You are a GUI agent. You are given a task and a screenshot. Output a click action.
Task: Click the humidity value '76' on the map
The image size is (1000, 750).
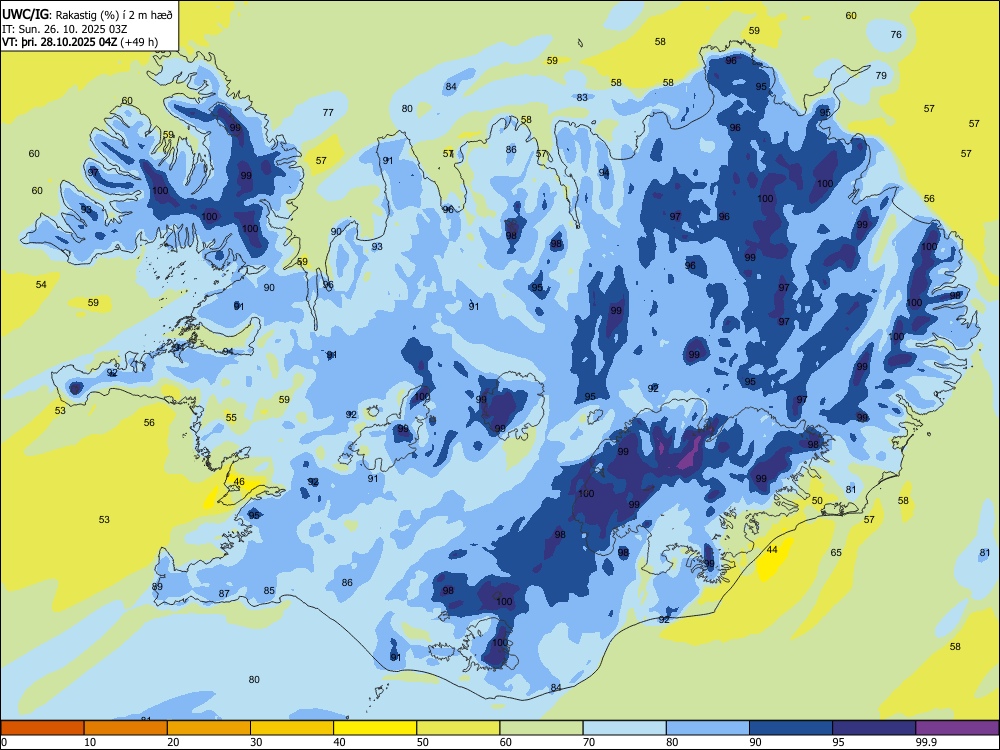click(896, 34)
